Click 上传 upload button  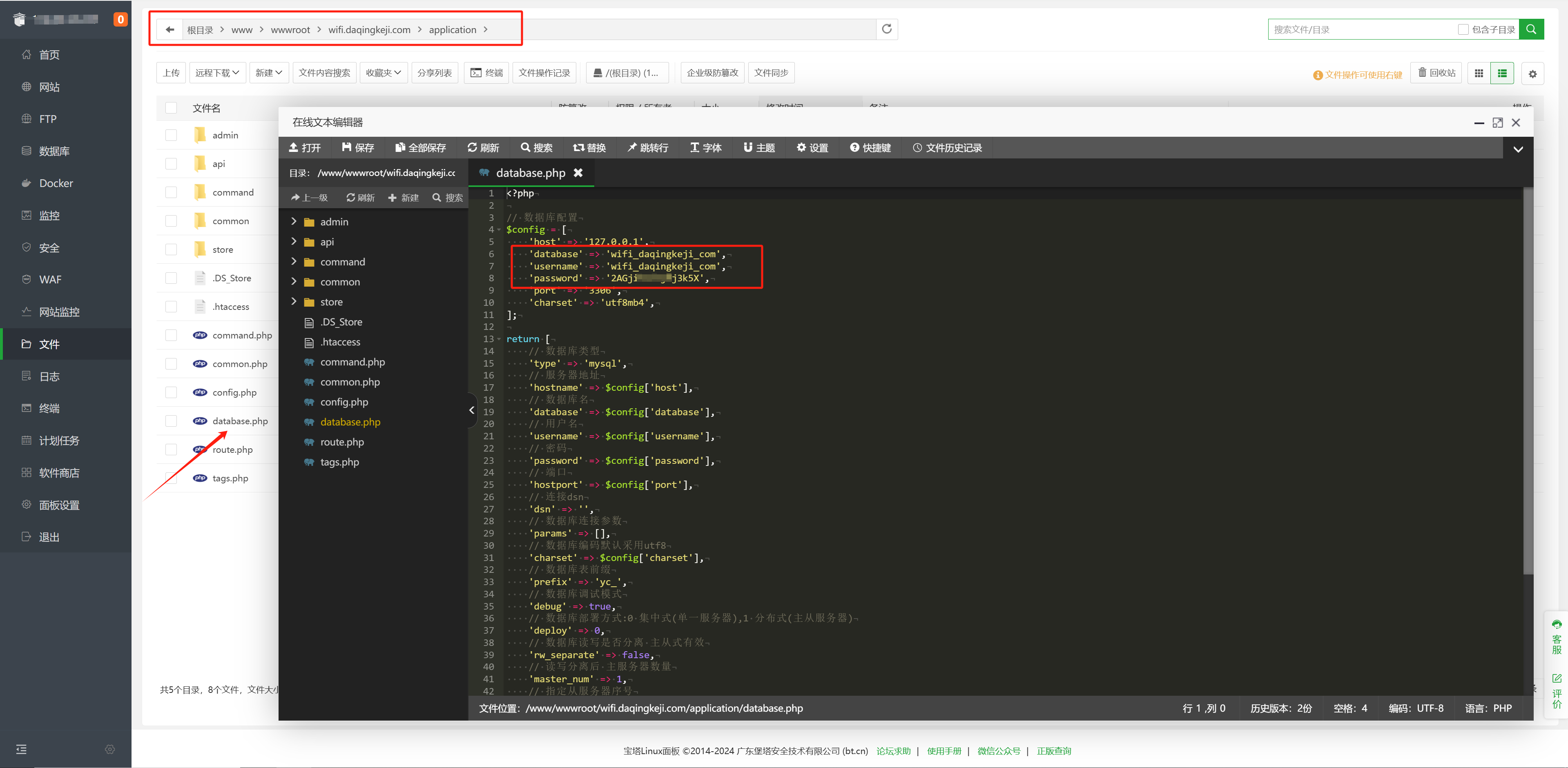[x=171, y=73]
